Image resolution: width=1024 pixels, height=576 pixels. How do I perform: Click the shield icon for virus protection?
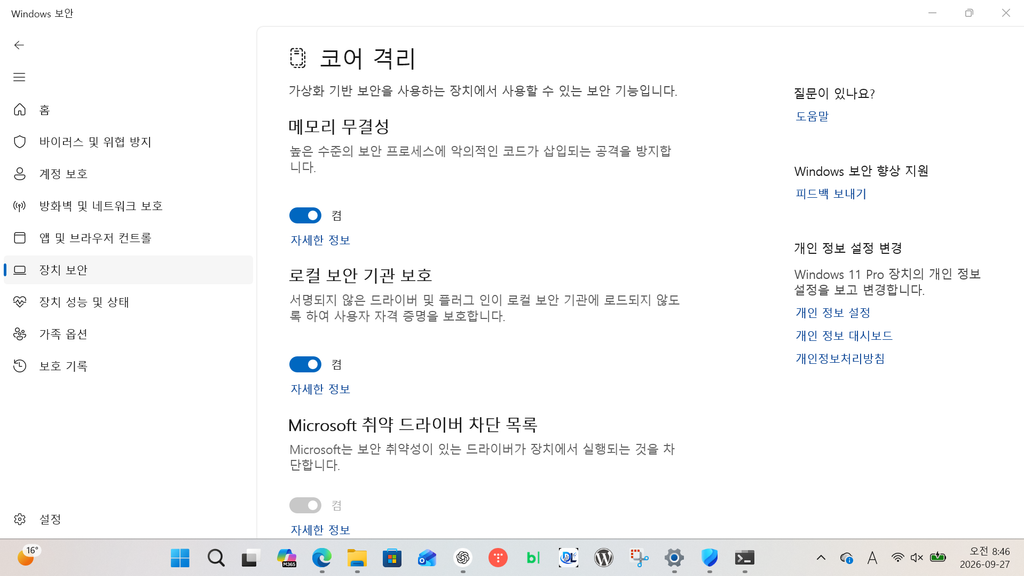(20, 142)
